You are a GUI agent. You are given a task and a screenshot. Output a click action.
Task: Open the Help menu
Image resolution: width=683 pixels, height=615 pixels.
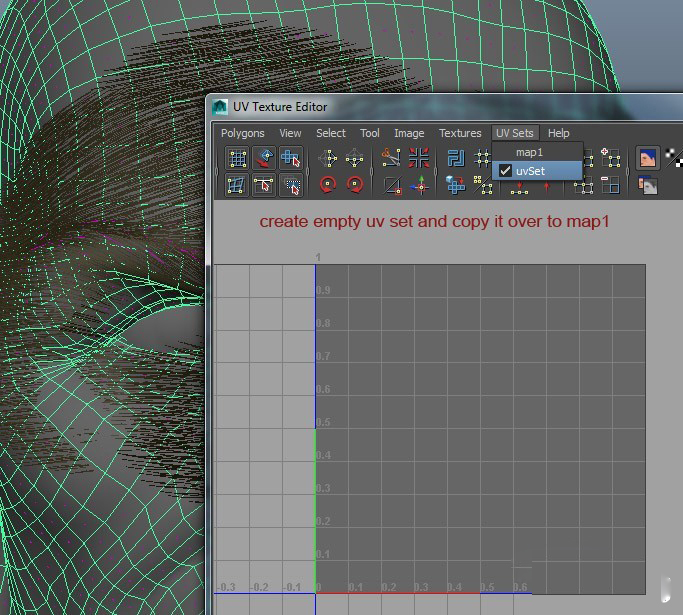(x=558, y=133)
